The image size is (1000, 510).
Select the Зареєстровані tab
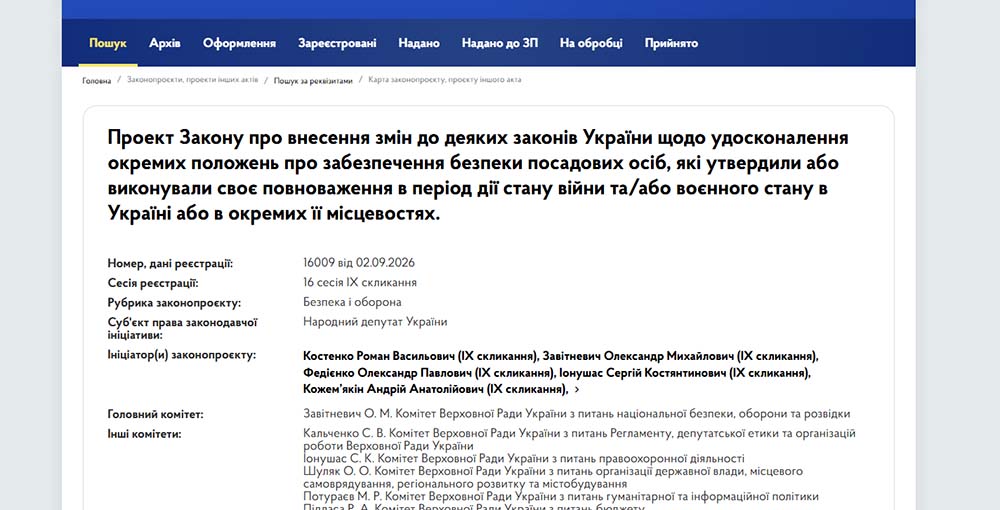point(337,43)
